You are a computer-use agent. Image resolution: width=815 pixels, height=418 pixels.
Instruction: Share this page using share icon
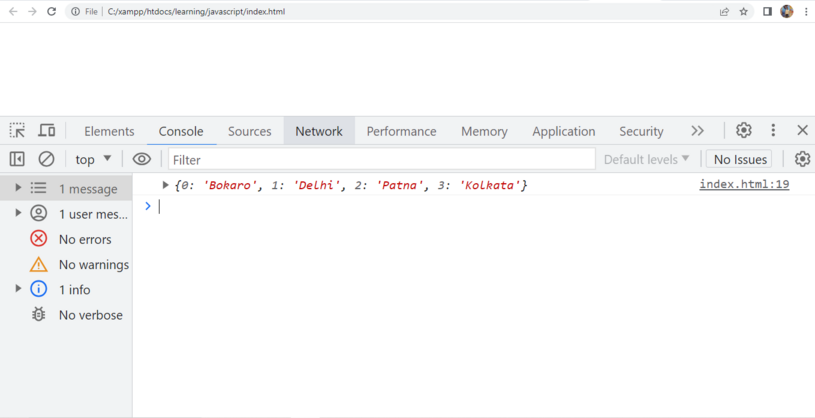coord(724,12)
